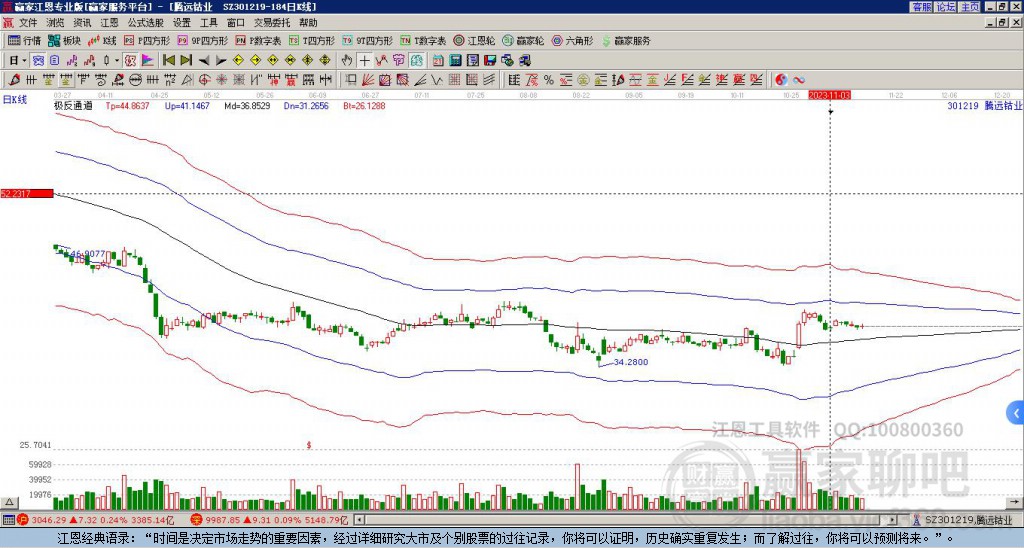Select the circle with horizontal line tool
Image resolution: width=1024 pixels, height=548 pixels.
coord(135,80)
